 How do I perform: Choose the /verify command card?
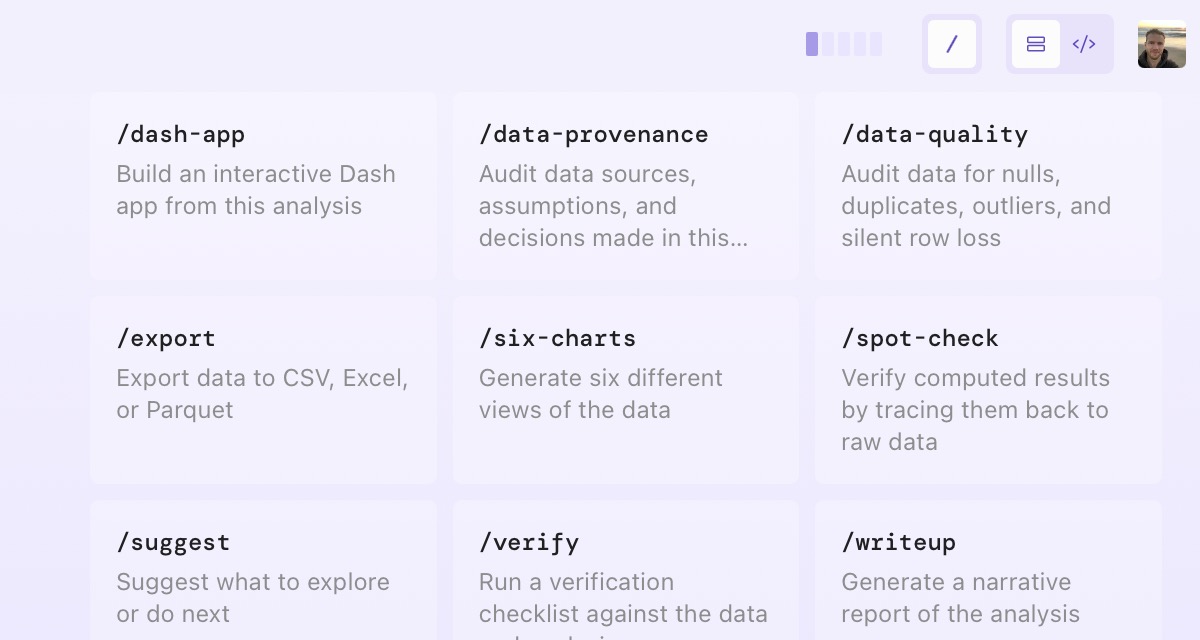(625, 570)
